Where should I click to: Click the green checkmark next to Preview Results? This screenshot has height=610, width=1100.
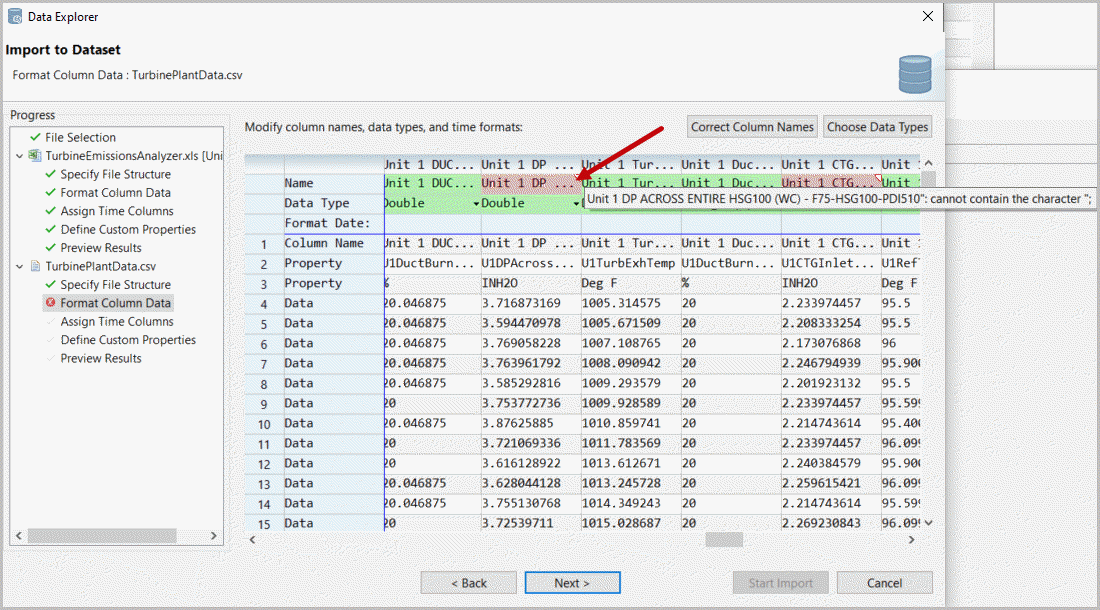click(x=50, y=248)
